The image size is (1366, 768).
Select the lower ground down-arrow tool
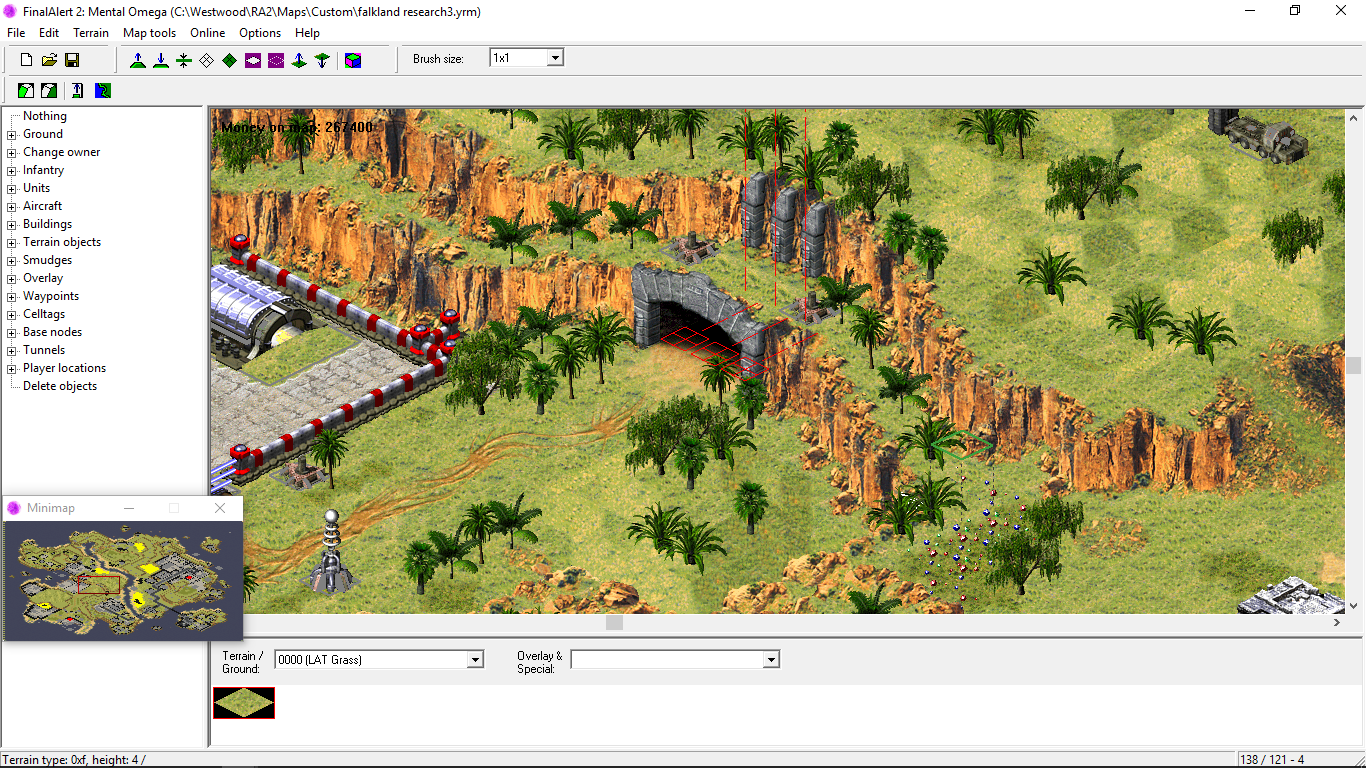[x=161, y=60]
